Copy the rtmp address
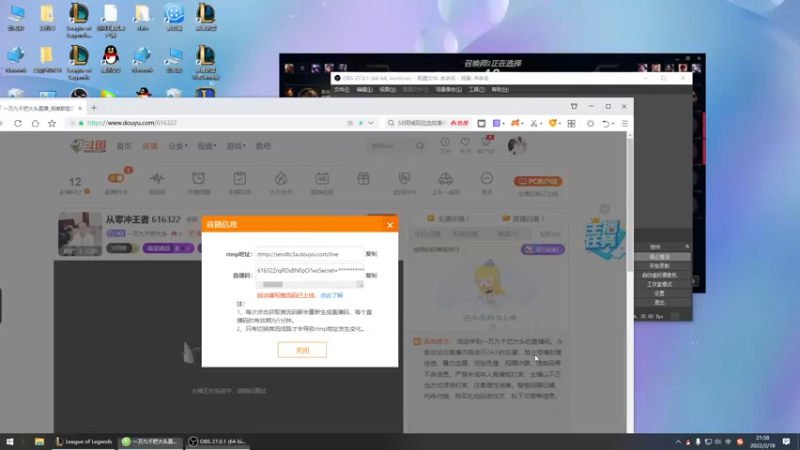This screenshot has width=800, height=450. (x=371, y=254)
